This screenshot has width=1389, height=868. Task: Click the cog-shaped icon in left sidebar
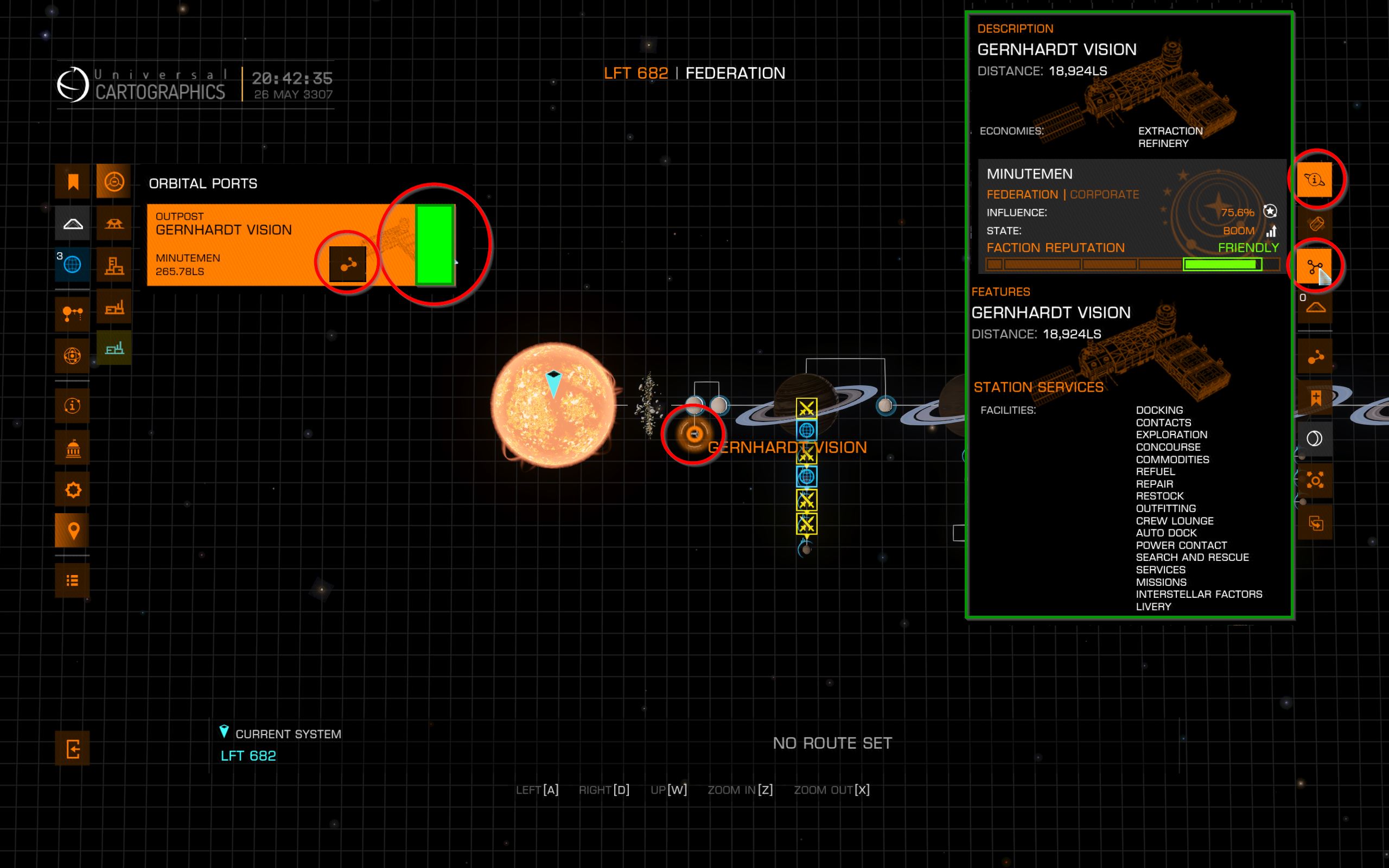point(72,490)
